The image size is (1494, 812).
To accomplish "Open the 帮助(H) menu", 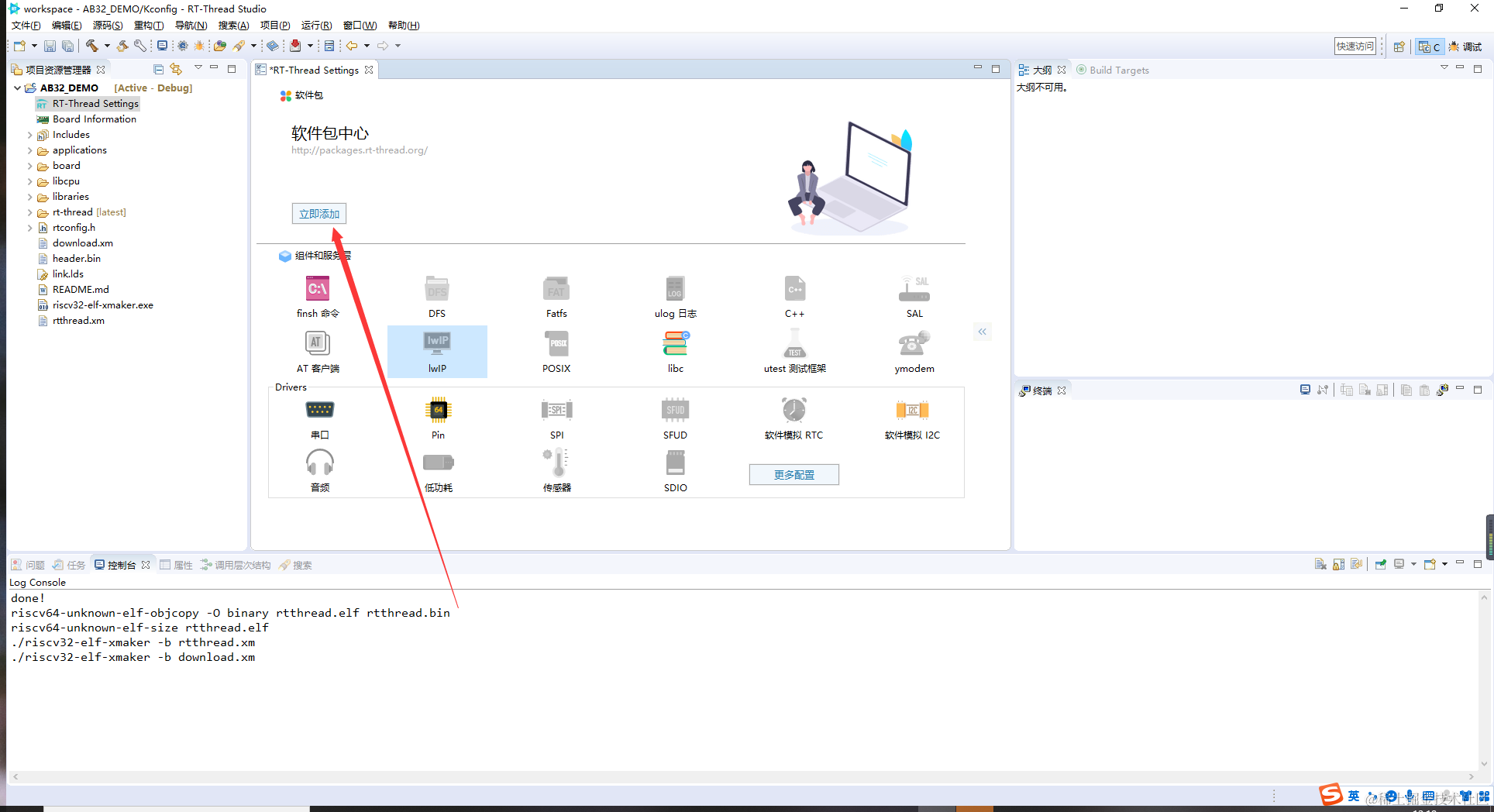I will [x=404, y=26].
